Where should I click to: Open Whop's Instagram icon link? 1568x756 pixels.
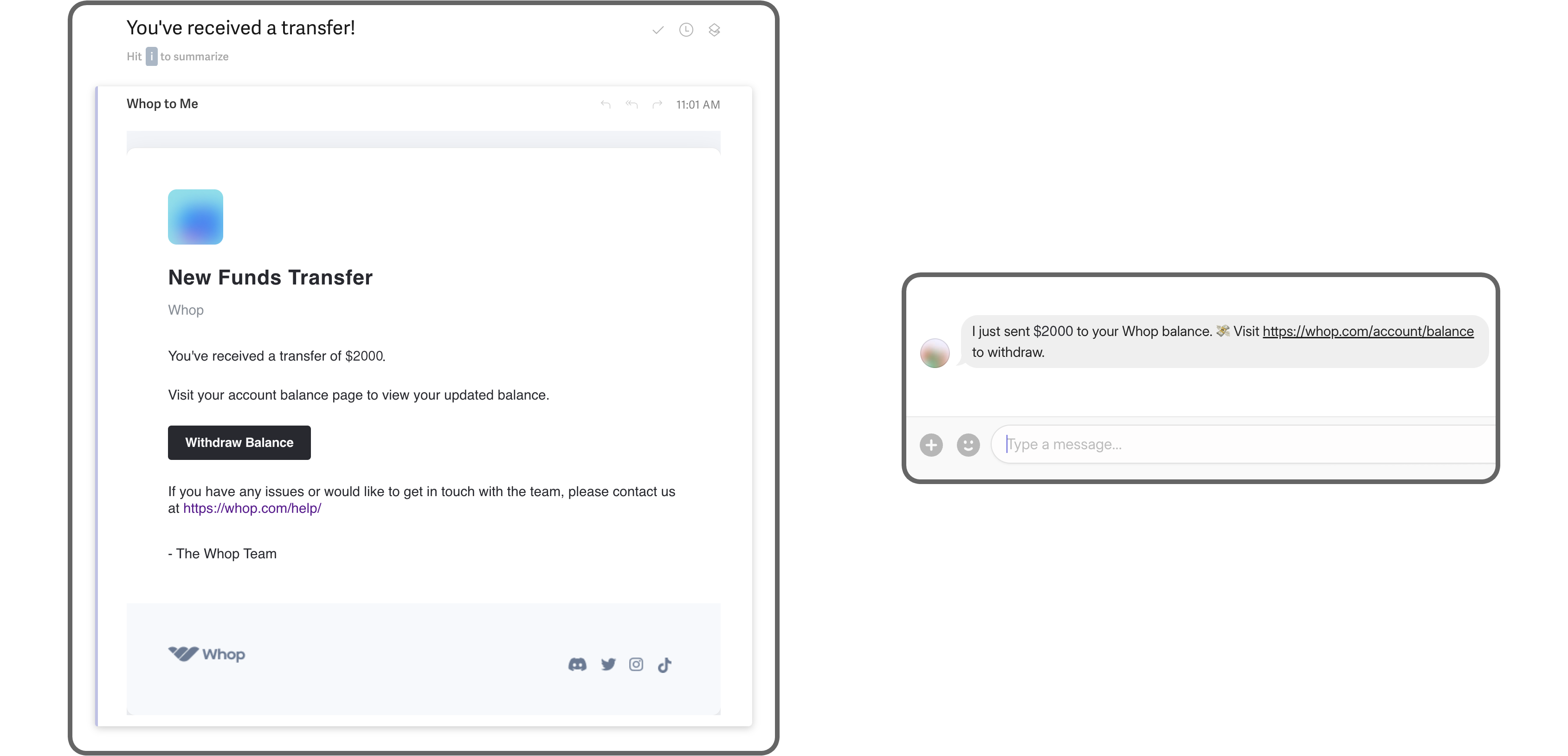(636, 664)
